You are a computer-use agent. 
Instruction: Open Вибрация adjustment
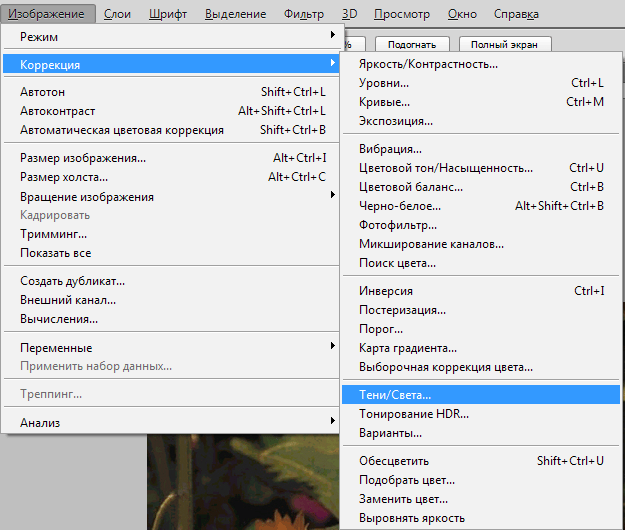coord(481,149)
